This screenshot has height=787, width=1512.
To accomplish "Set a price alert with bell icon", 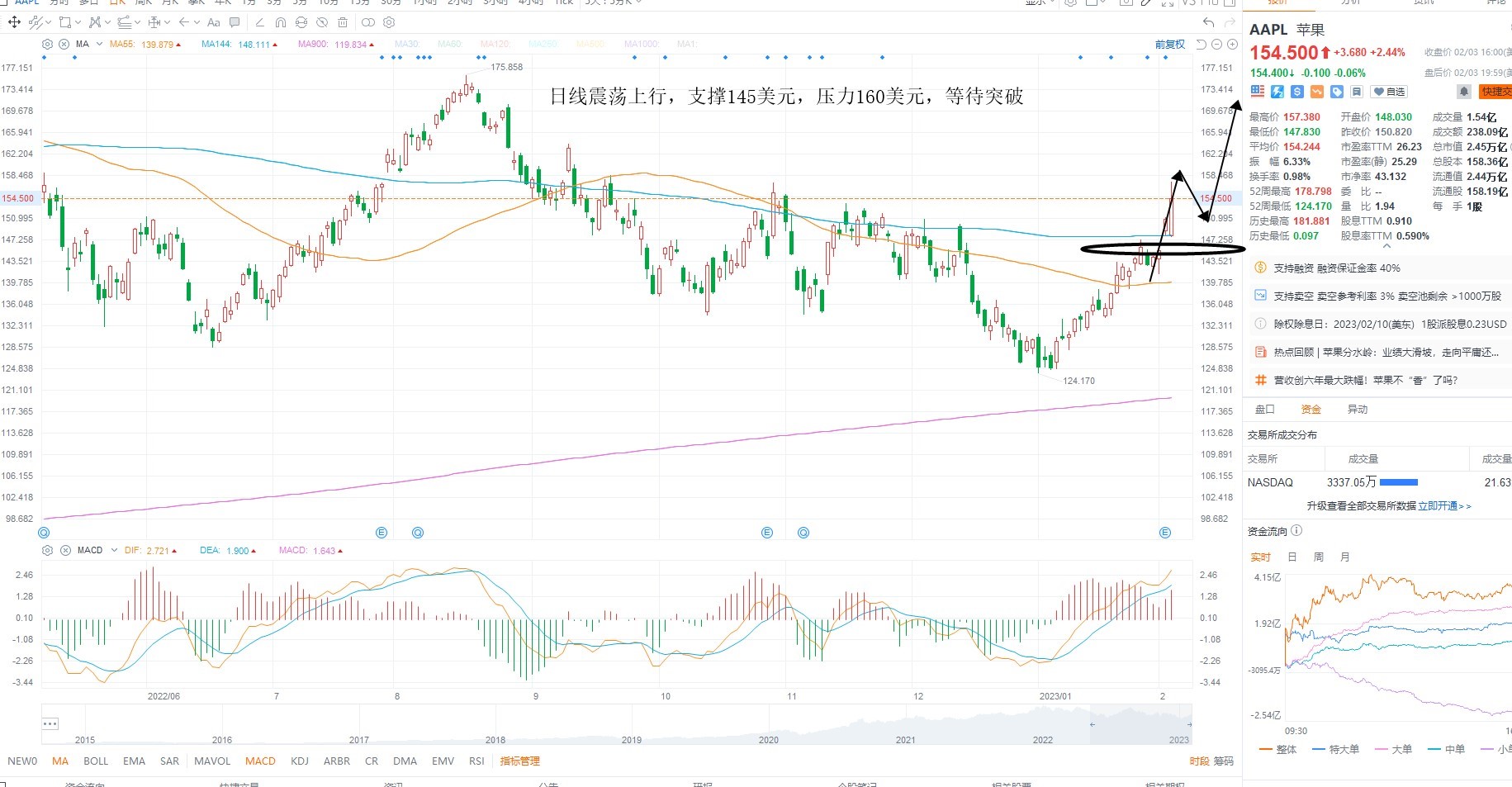I will pos(1464,92).
